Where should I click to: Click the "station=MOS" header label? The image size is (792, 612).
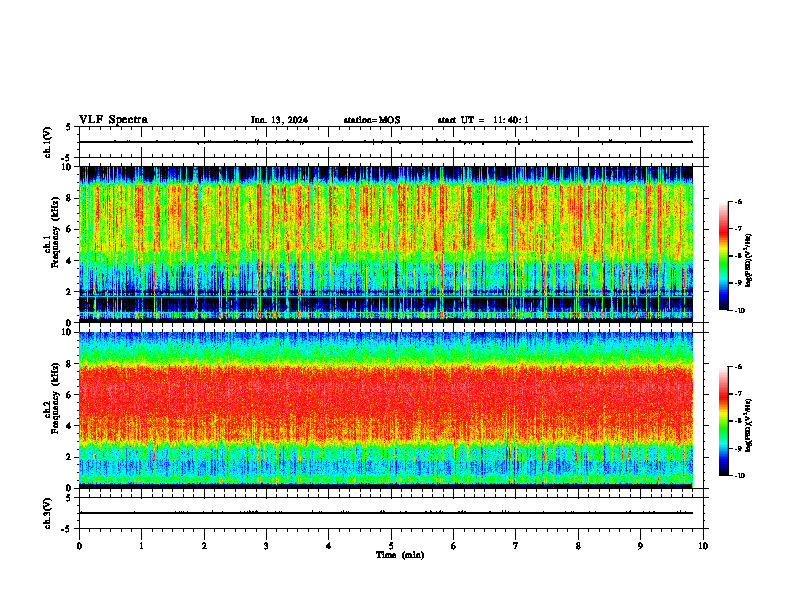point(372,120)
